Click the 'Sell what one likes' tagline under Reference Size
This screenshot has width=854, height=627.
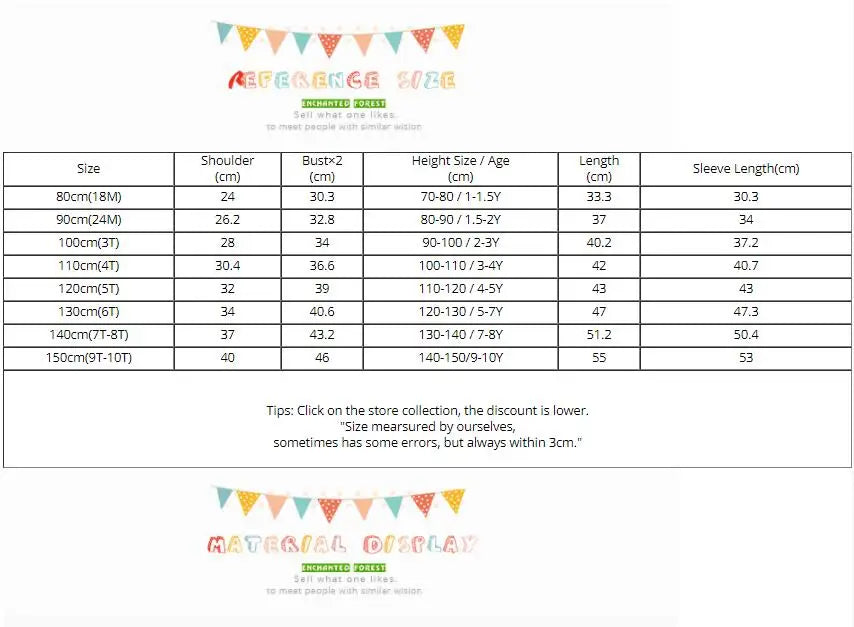[x=343, y=116]
